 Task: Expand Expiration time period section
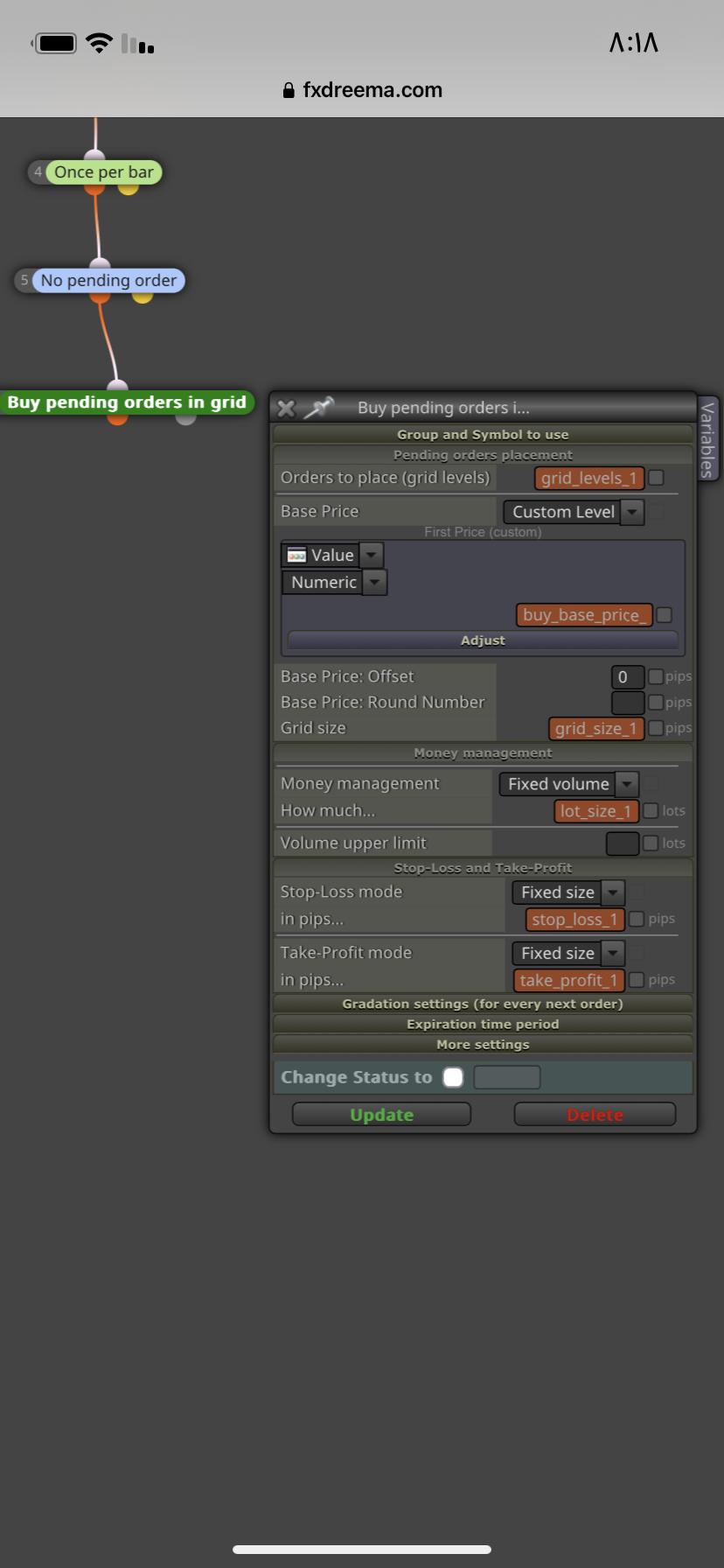point(483,1024)
